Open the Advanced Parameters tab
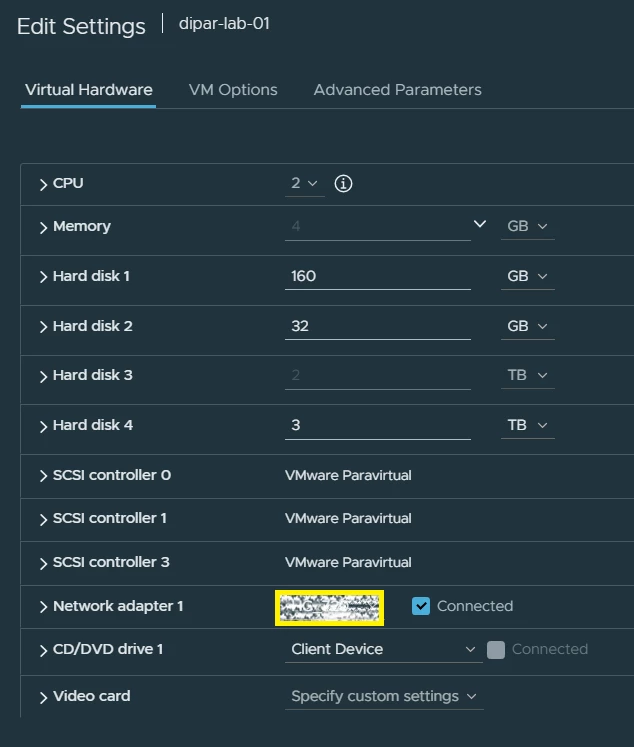This screenshot has height=747, width=634. 397,90
